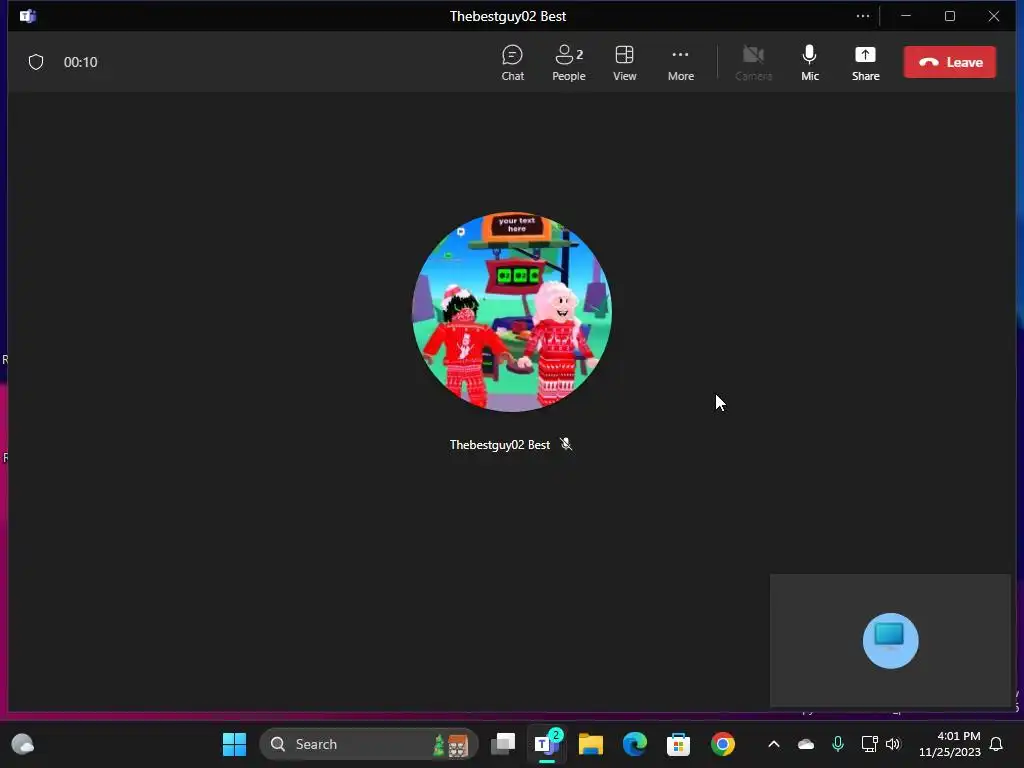Screen dimensions: 1024x768
Task: Click the Teams logo in title bar
Action: (x=28, y=16)
